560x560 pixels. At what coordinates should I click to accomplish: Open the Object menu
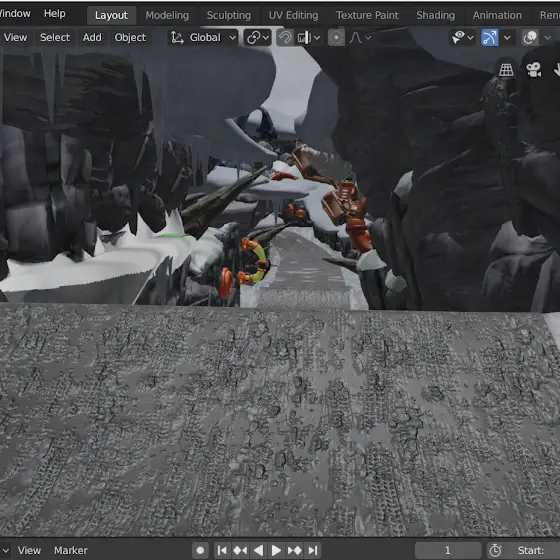point(130,38)
